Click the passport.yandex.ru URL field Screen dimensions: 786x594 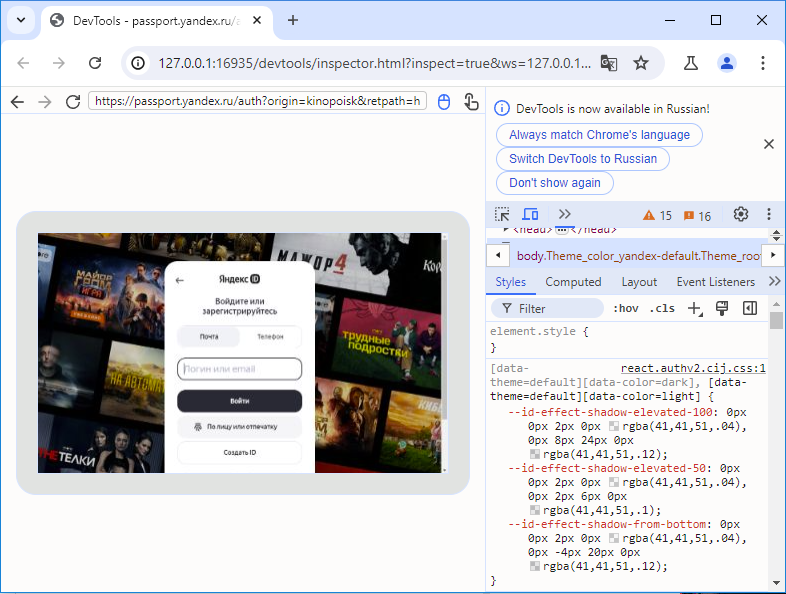point(258,101)
